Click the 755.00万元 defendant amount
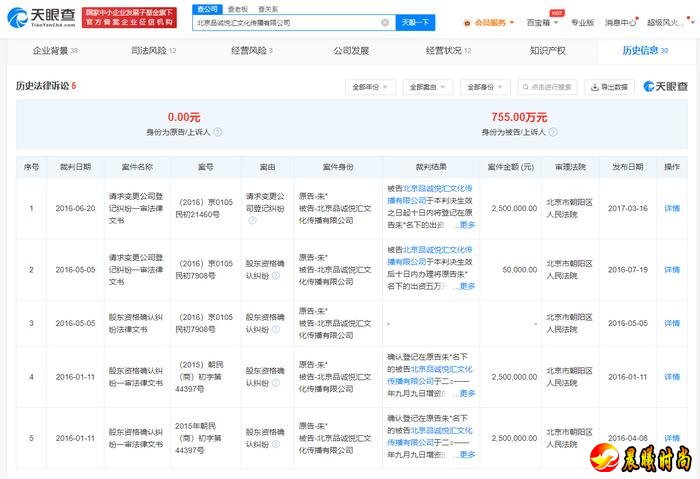 (x=519, y=117)
